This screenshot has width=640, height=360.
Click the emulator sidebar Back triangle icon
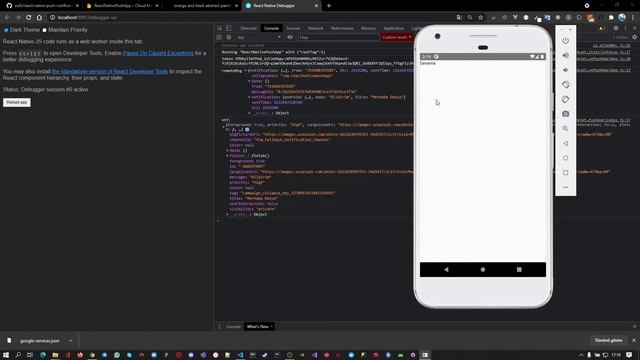565,143
